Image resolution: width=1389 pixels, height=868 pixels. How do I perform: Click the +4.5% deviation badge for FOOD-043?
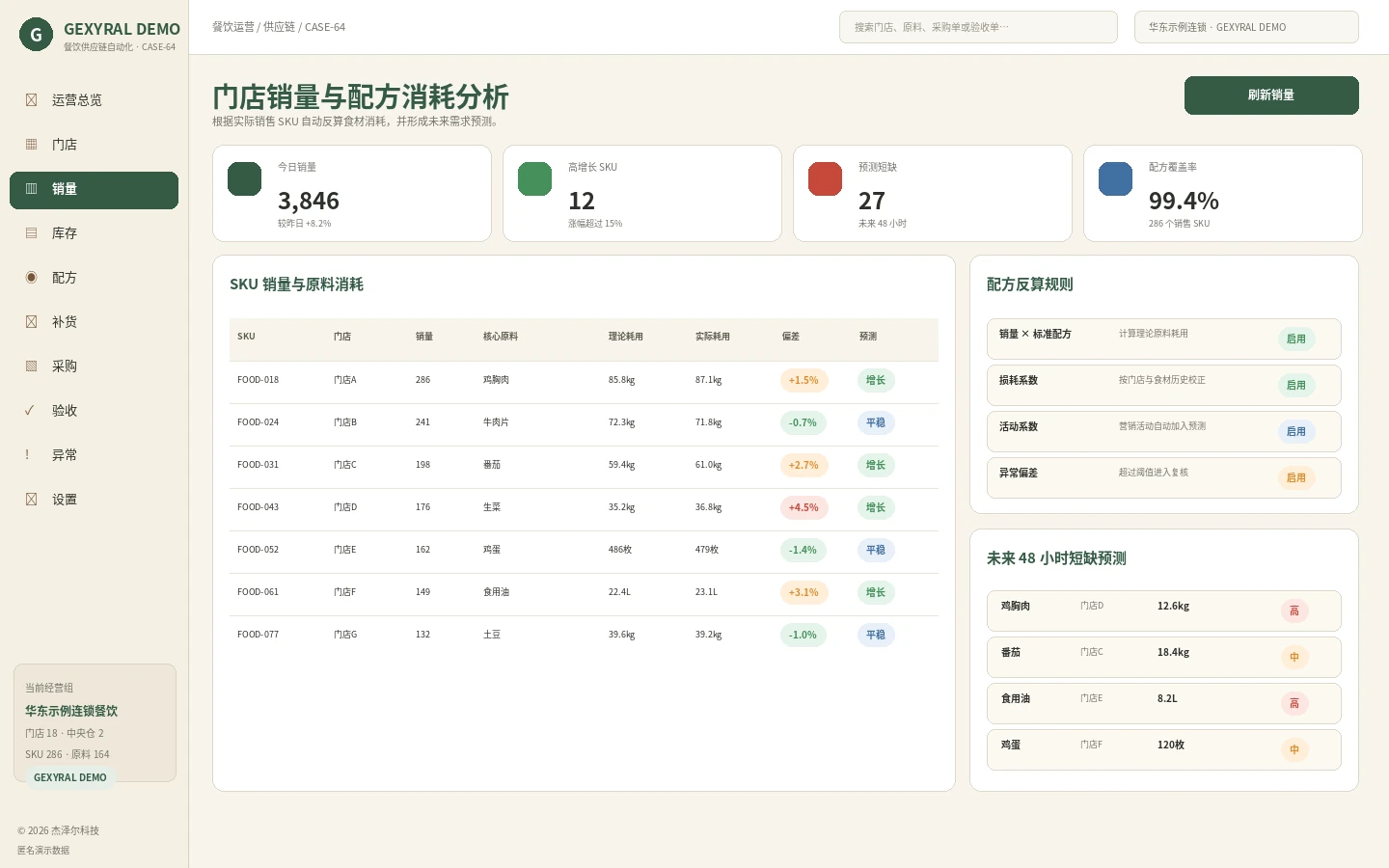pos(803,508)
